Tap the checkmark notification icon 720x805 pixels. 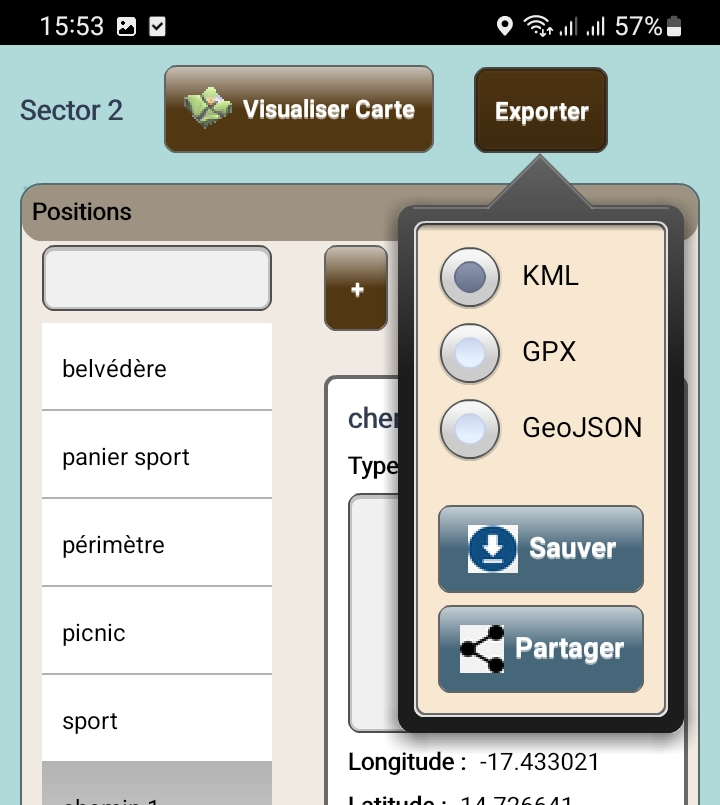pos(157,27)
